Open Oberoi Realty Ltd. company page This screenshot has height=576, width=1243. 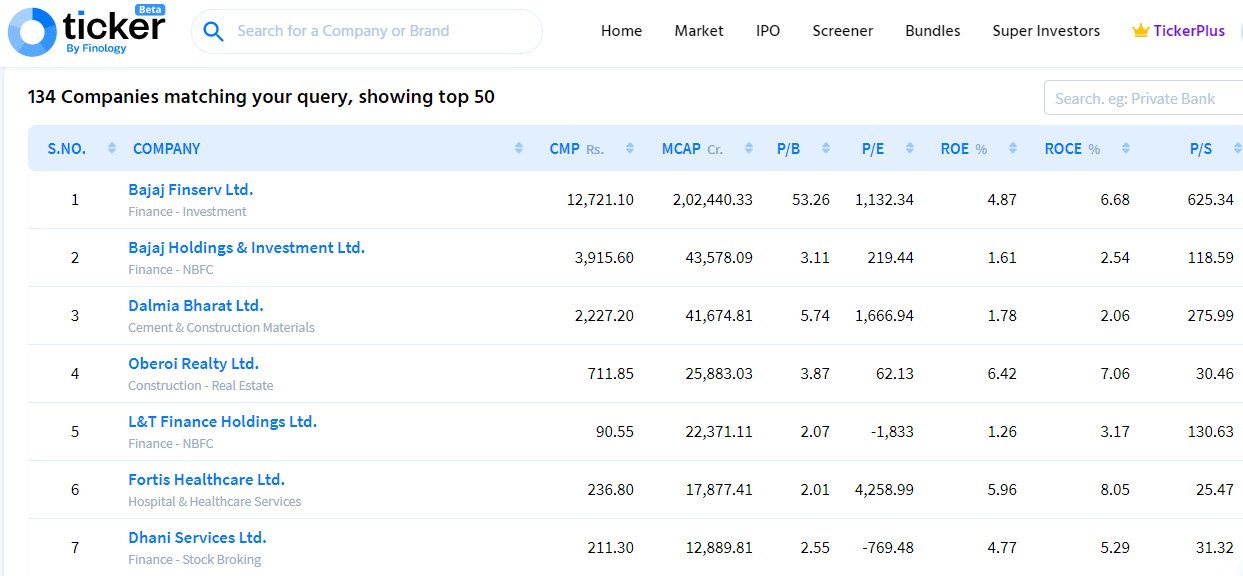[193, 363]
